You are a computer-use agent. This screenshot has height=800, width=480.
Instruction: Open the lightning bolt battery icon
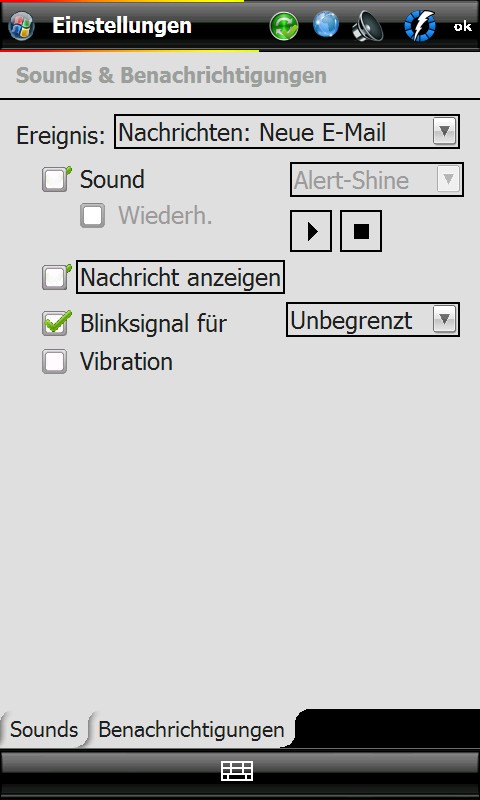(420, 26)
